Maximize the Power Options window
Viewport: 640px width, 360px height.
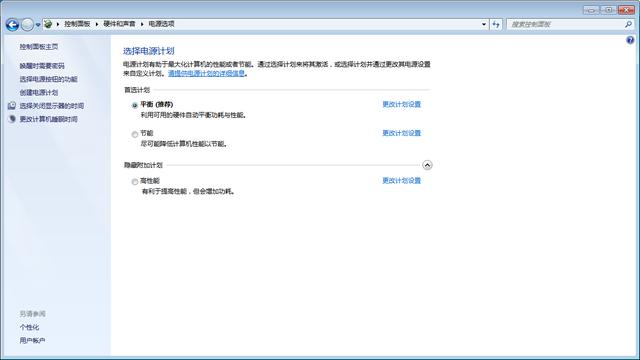click(x=608, y=10)
